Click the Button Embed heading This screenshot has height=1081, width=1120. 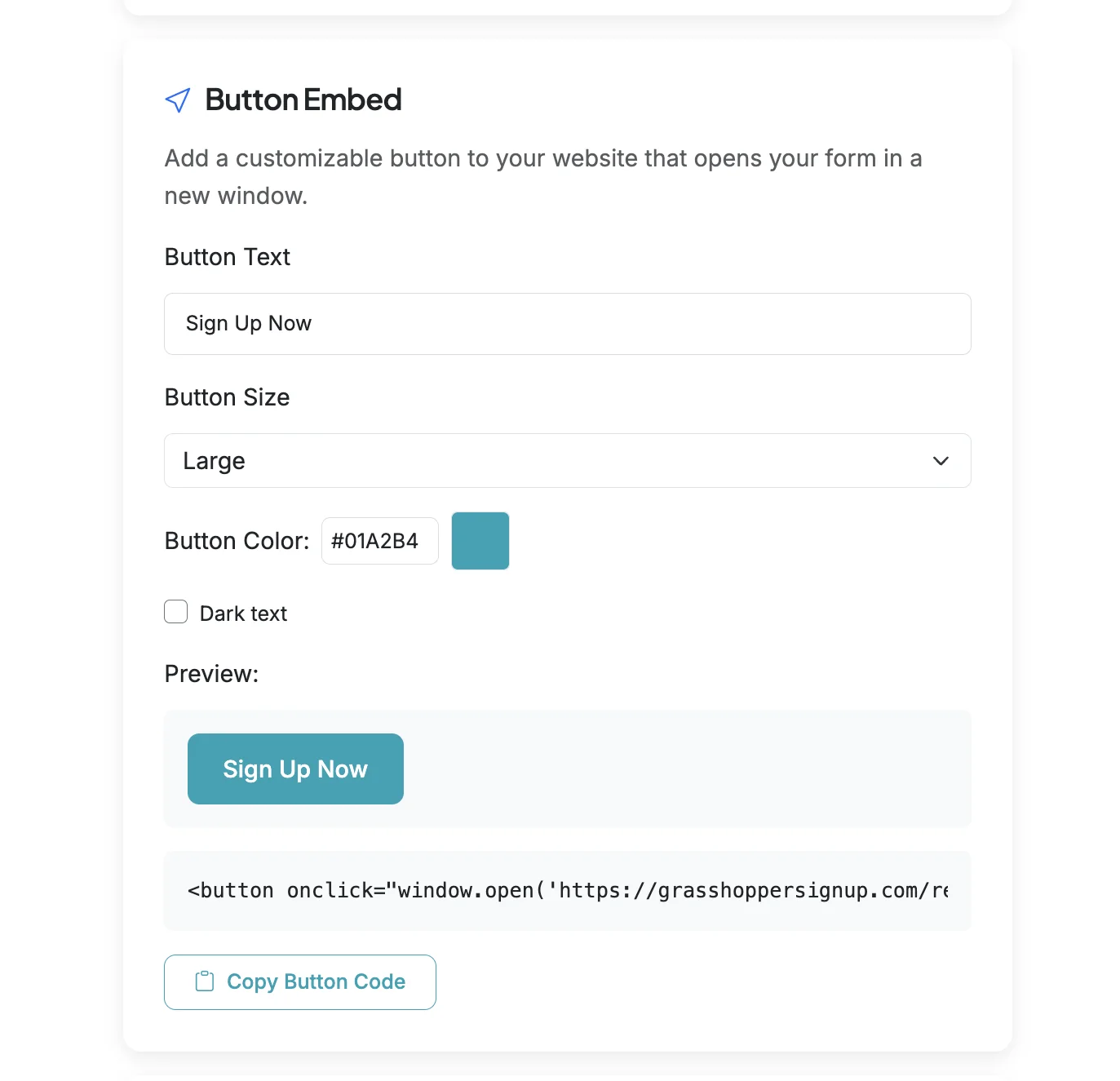tap(303, 100)
